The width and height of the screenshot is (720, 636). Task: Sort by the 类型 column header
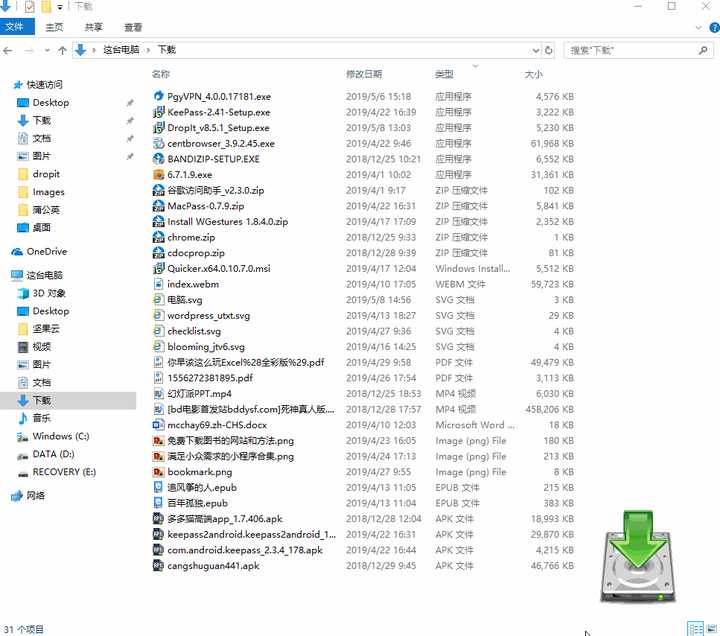point(444,74)
